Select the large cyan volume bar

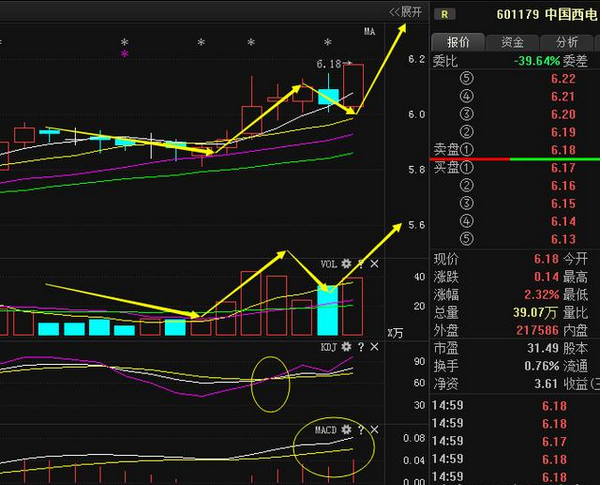coord(326,310)
